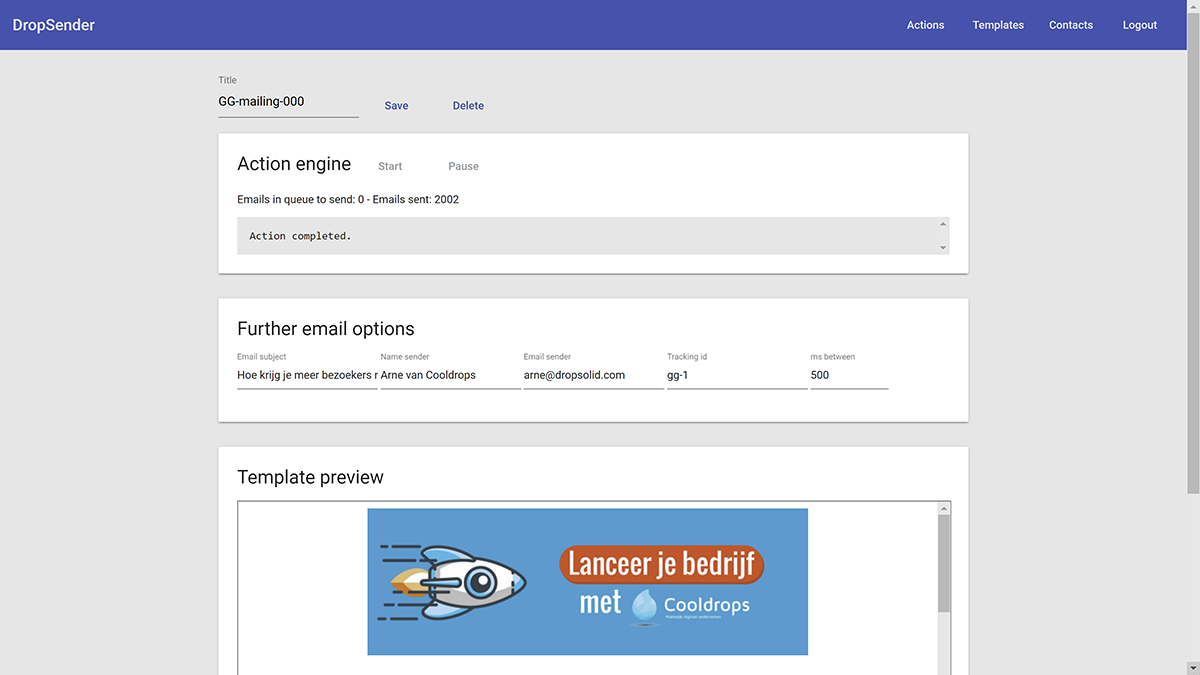Click the DropSender brand logo
This screenshot has height=675, width=1200.
pyautogui.click(x=54, y=25)
